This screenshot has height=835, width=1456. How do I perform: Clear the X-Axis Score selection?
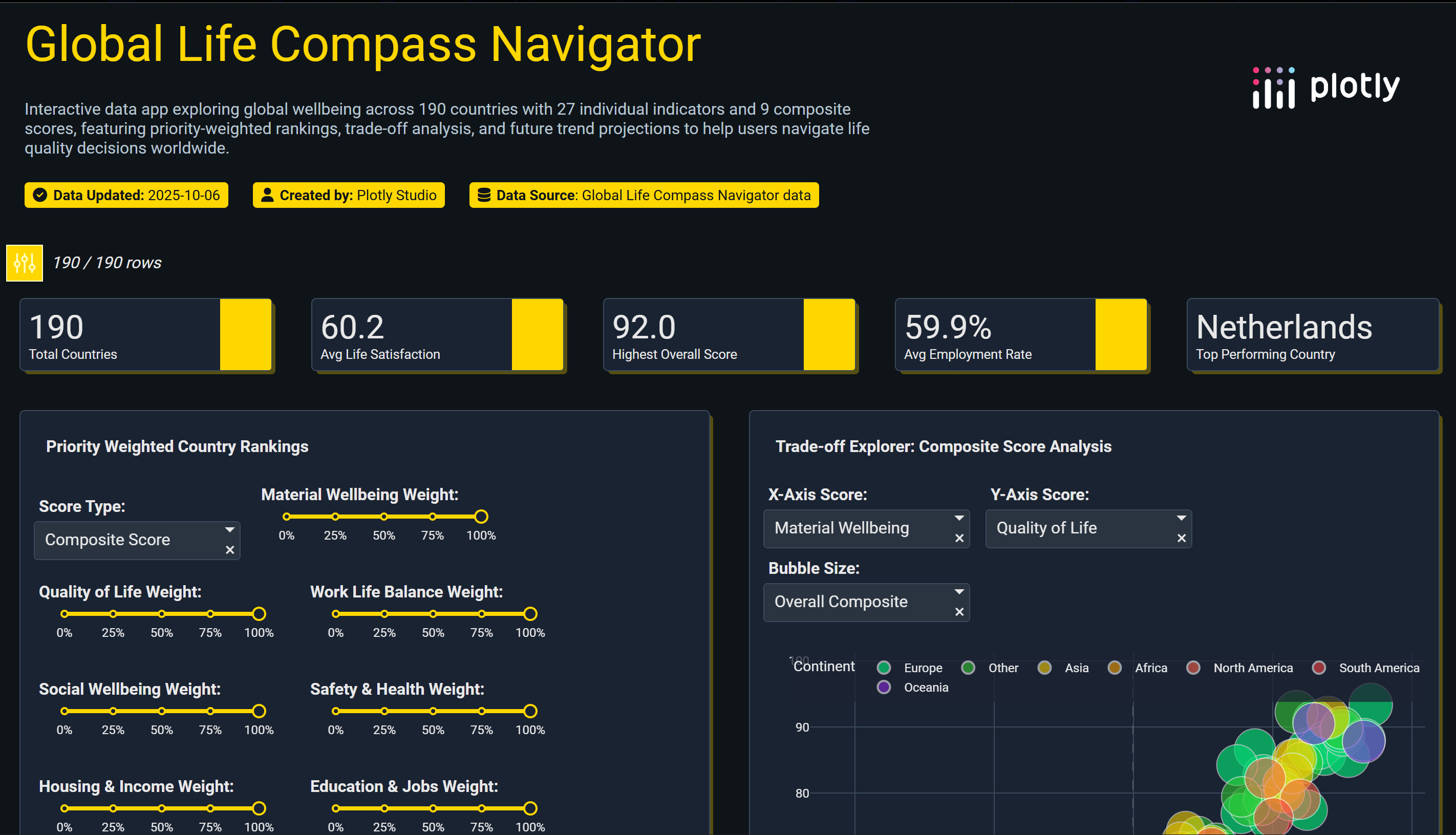point(959,538)
